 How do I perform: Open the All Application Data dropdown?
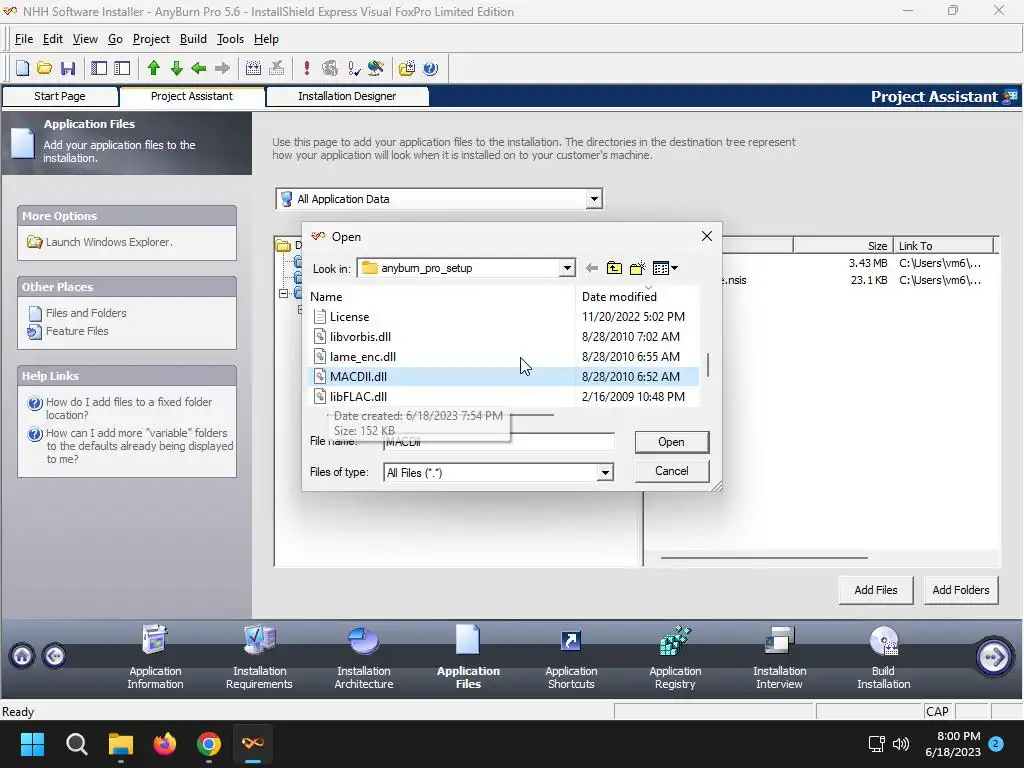tap(594, 199)
